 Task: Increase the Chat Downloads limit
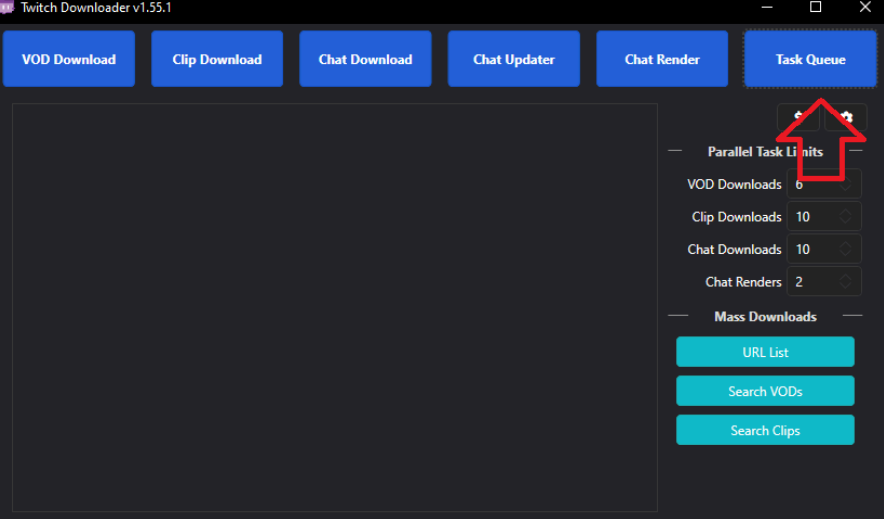pos(845,245)
